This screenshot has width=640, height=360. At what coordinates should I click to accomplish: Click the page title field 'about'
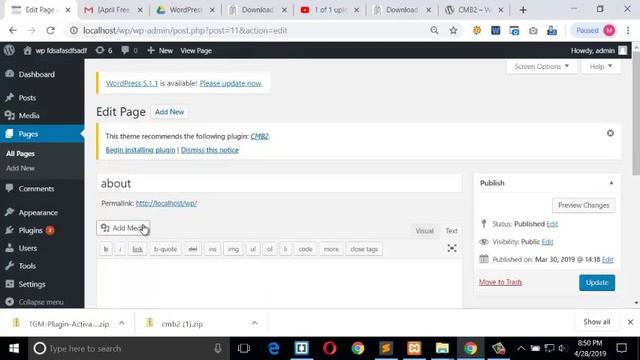pyautogui.click(x=279, y=183)
